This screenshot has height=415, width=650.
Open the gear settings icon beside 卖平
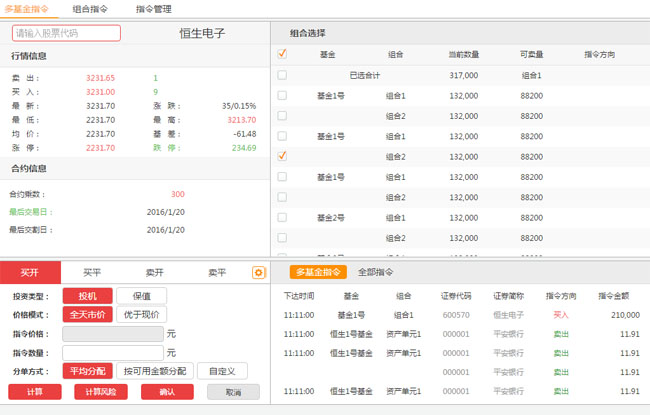(259, 272)
